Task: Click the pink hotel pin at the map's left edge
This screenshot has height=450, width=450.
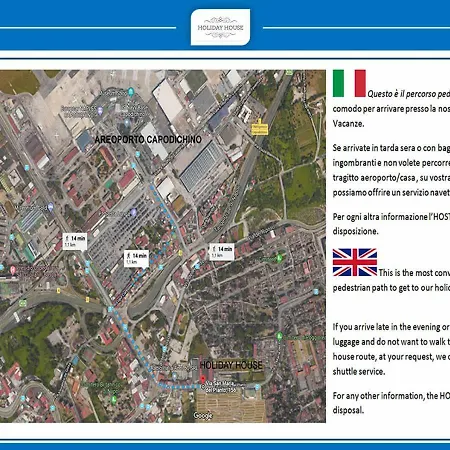Action: coord(13,269)
